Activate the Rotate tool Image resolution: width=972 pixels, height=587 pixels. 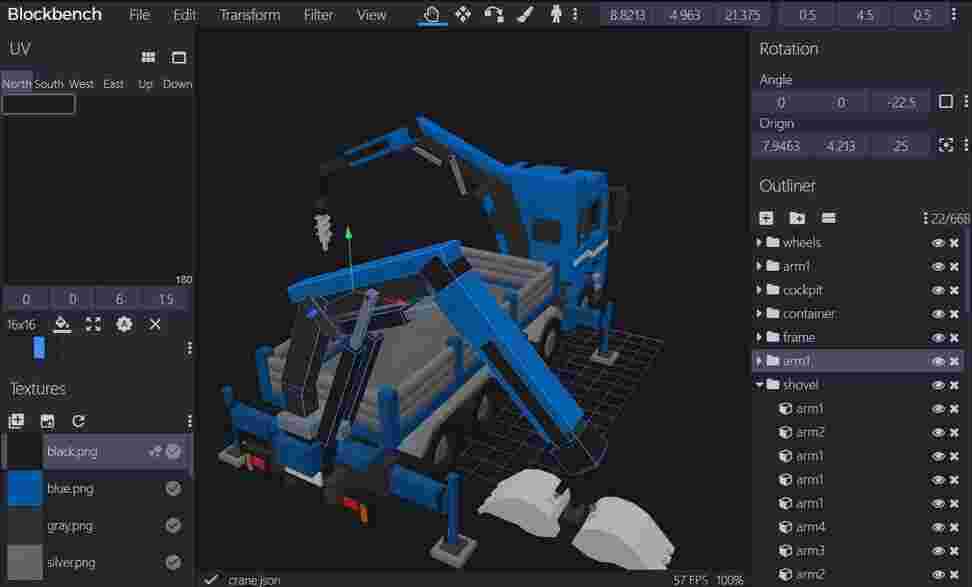[492, 14]
